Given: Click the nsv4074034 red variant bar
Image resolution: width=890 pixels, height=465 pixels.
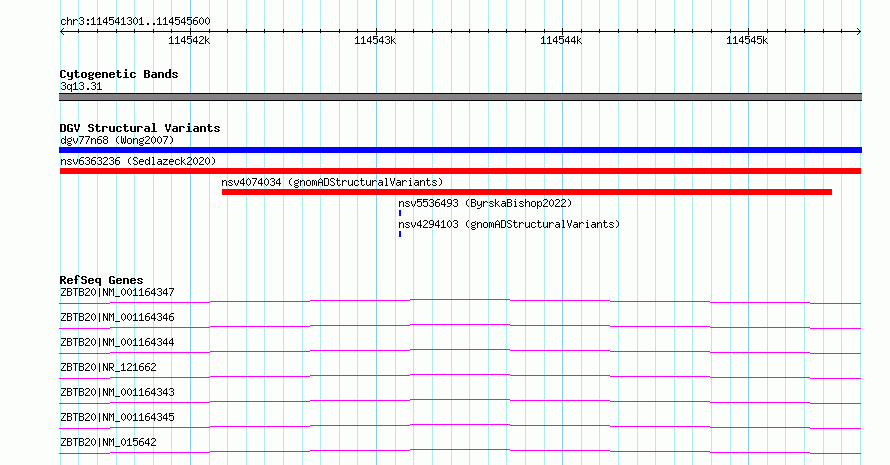Looking at the screenshot, I should [527, 192].
